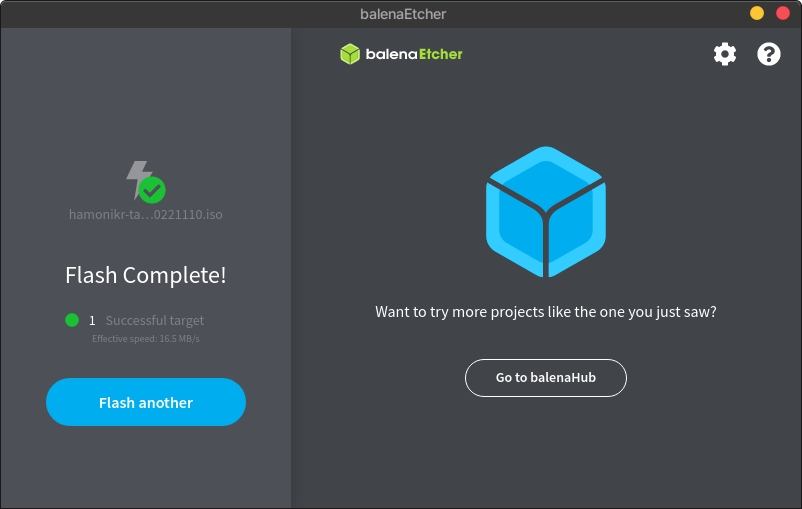Minimize window using the yellow button
Screen dimensions: 802x509
click(757, 13)
